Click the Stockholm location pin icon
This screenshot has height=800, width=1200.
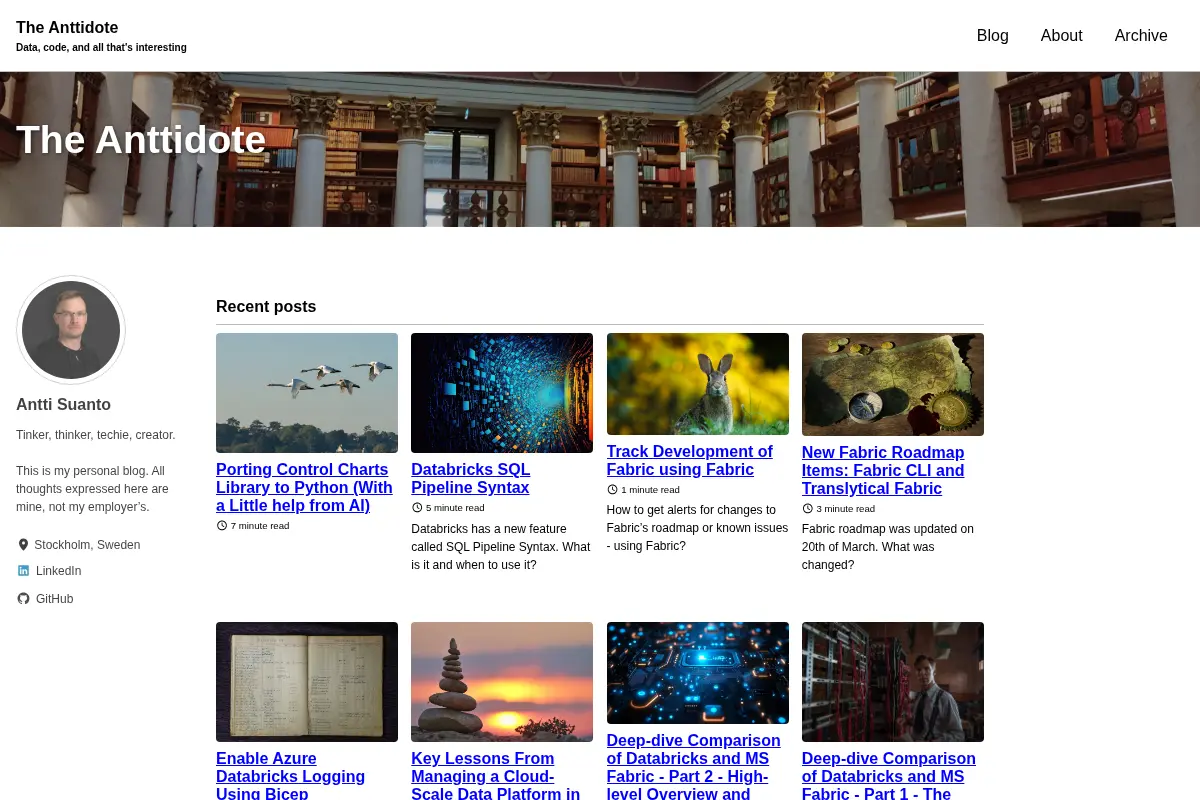click(x=23, y=545)
